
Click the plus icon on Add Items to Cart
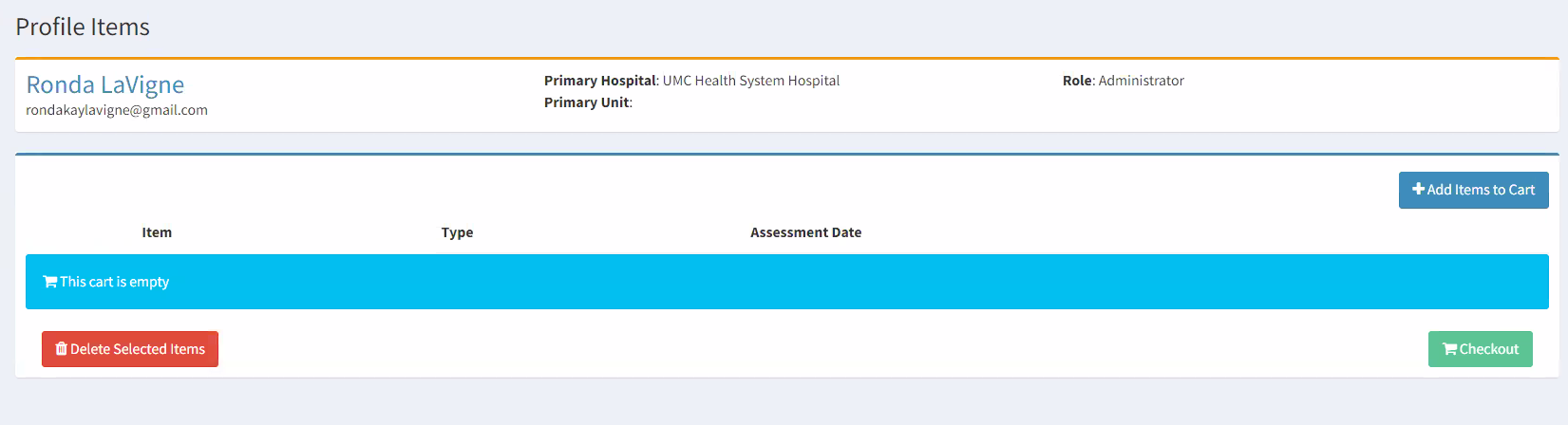coord(1419,190)
